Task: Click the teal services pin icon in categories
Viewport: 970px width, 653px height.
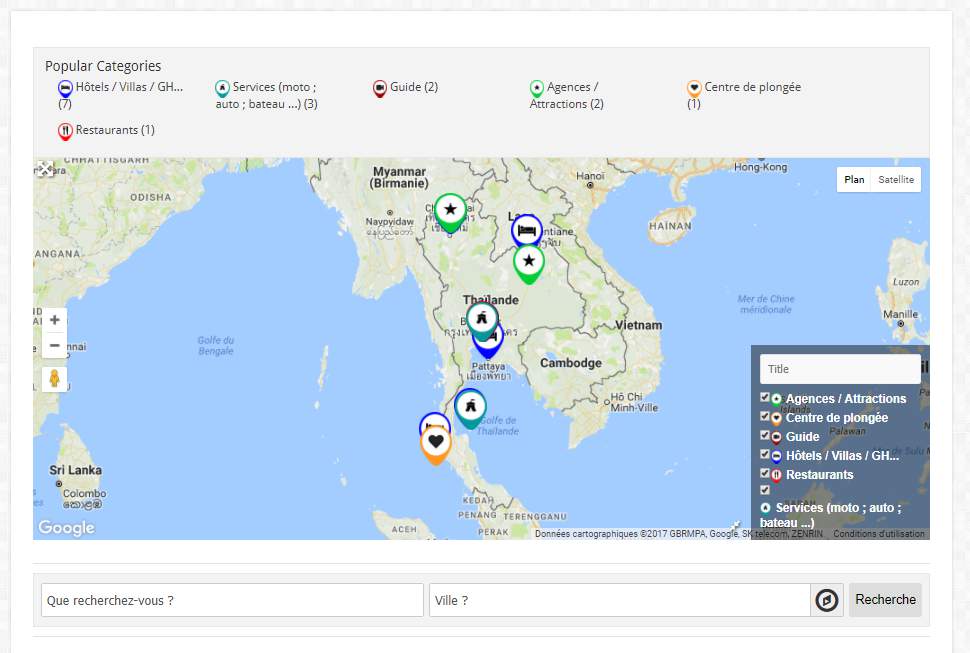Action: point(222,88)
